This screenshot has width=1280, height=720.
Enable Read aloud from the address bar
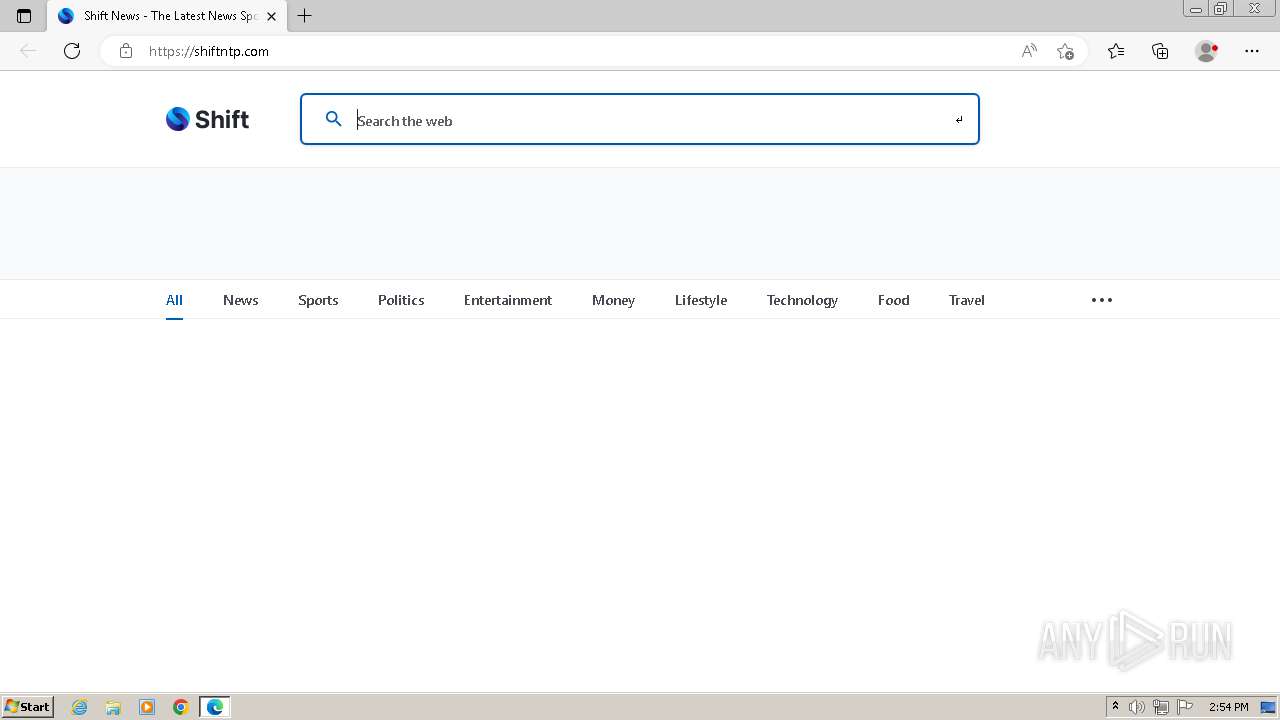pos(1029,51)
